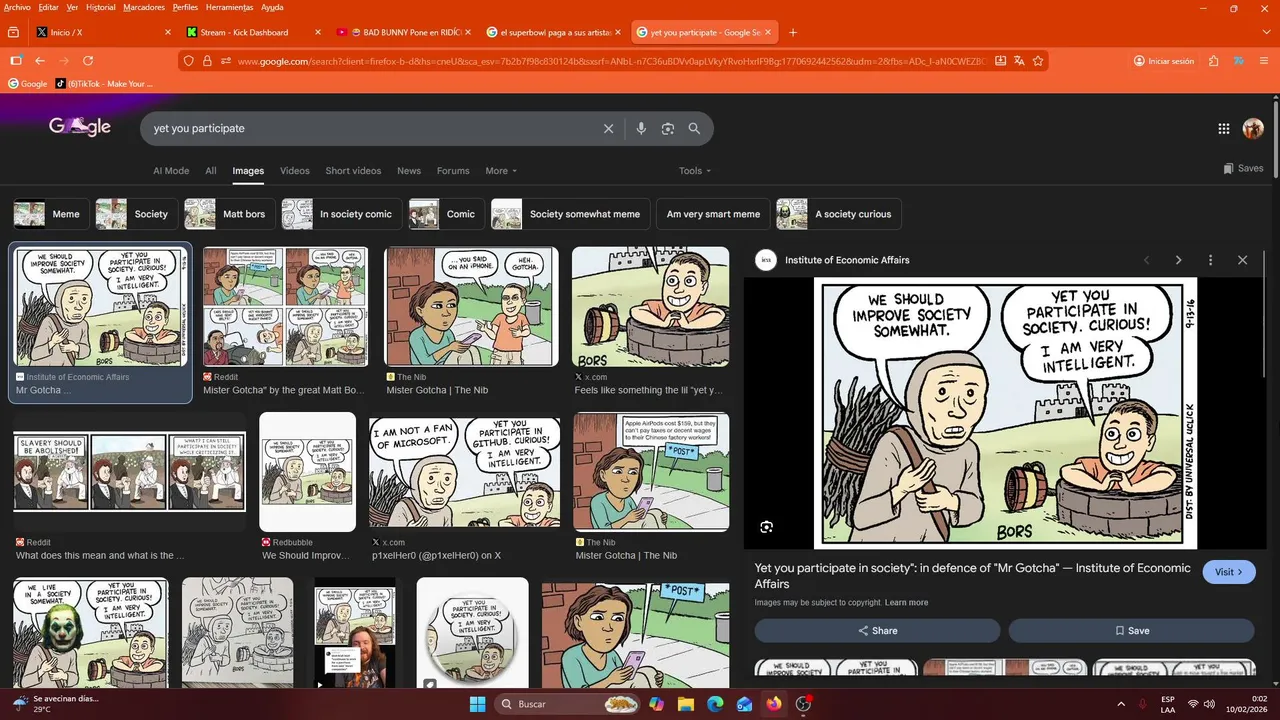Open preview panel three-dot options menu
The width and height of the screenshot is (1280, 720).
tap(1210, 260)
